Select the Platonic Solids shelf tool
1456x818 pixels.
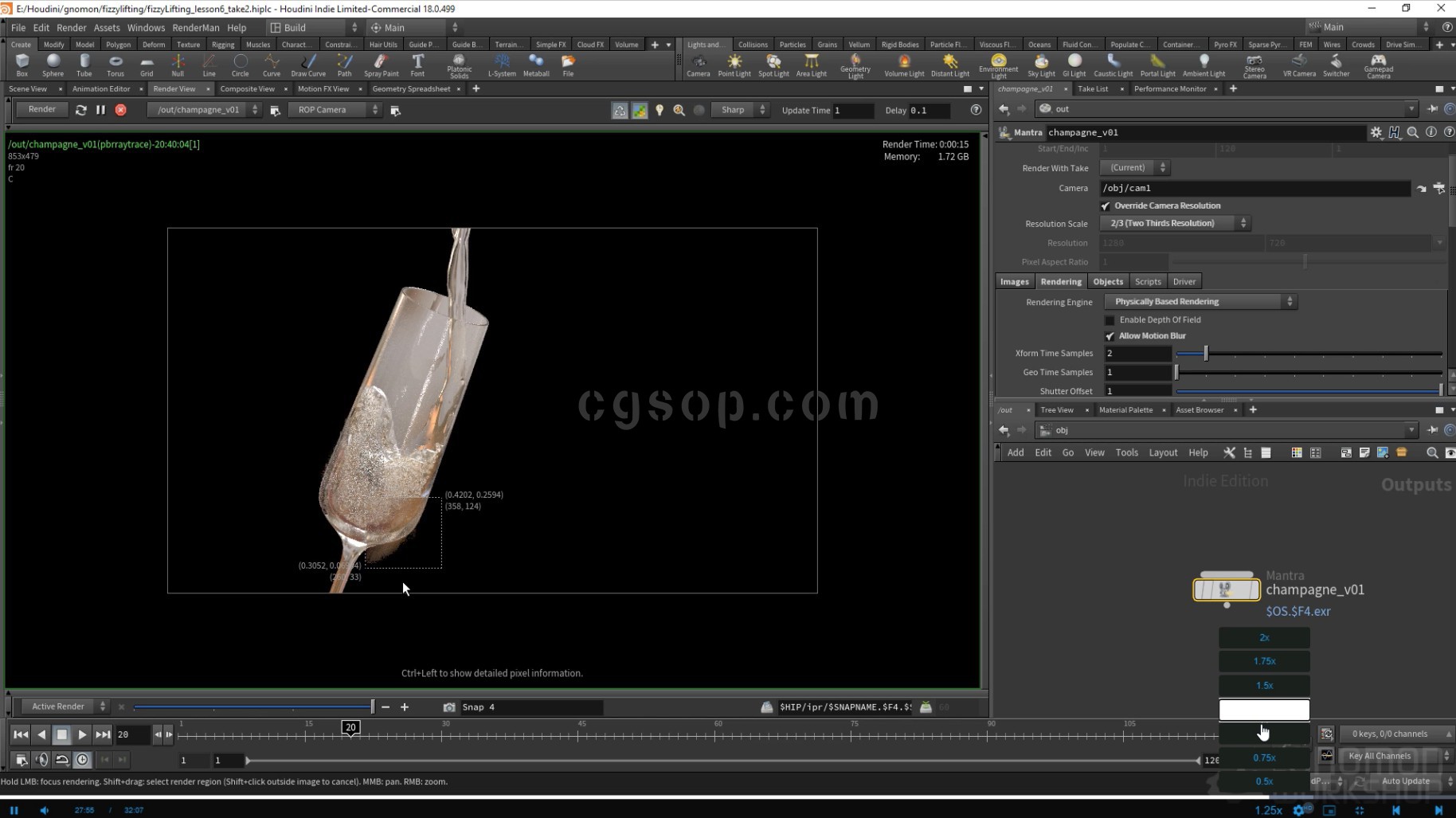click(x=459, y=66)
